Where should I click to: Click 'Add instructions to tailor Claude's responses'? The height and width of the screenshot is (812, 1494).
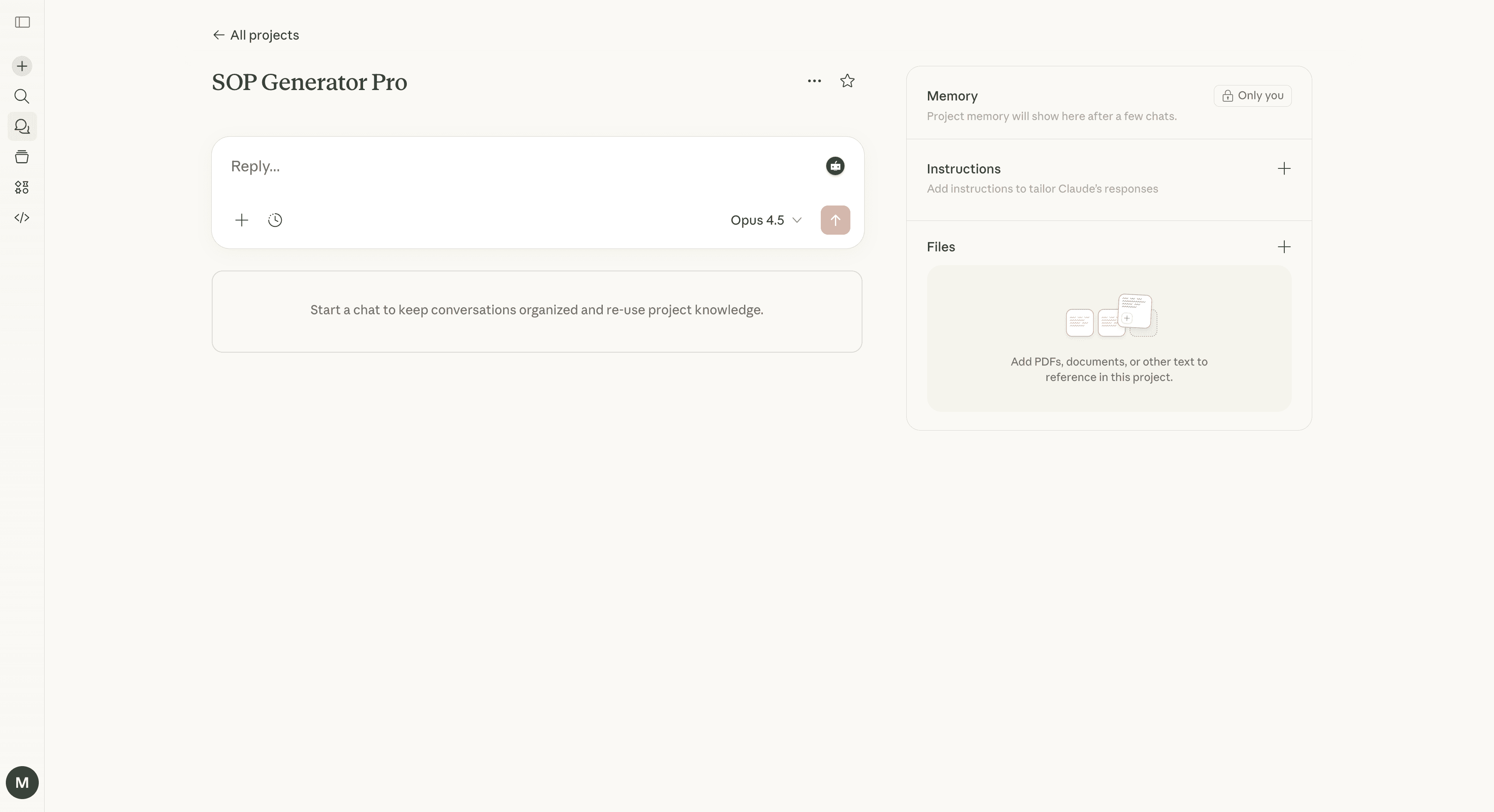1042,188
